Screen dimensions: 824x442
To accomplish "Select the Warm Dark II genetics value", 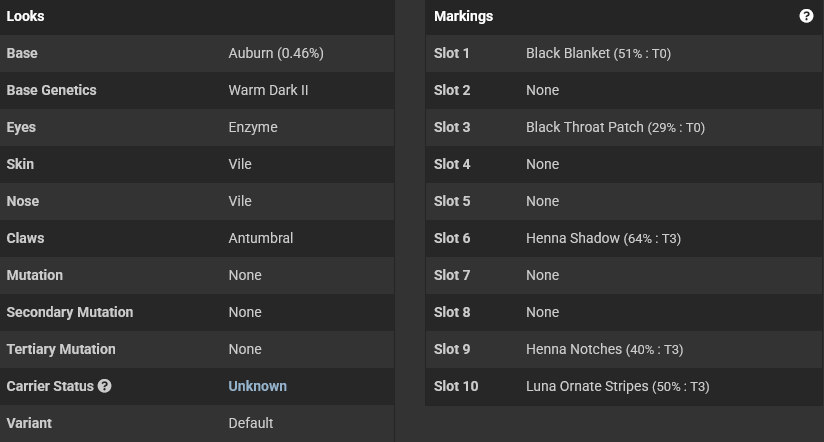I will (268, 90).
